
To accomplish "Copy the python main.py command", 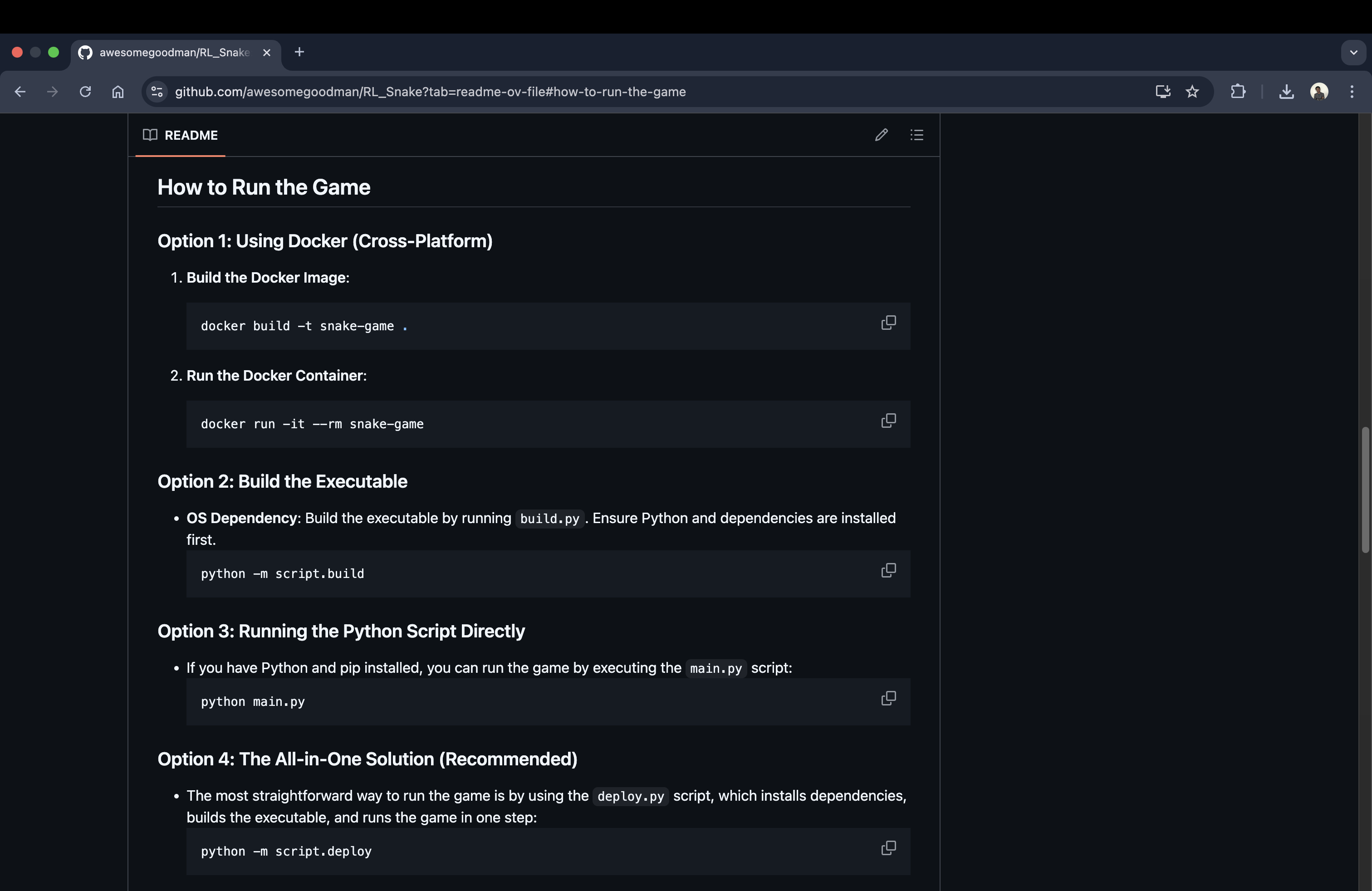I will click(888, 699).
